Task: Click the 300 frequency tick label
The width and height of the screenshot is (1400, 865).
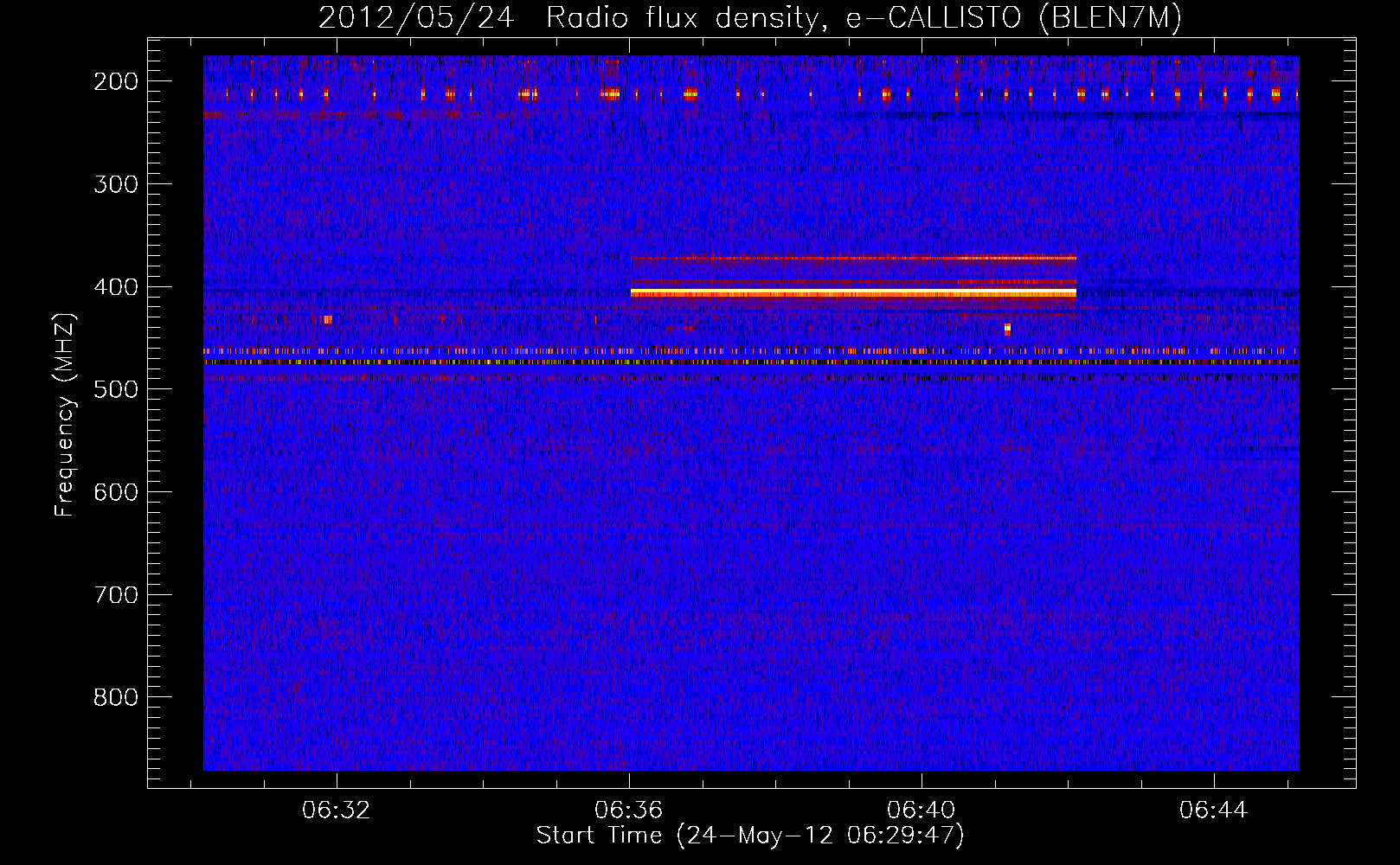Action: [x=115, y=183]
